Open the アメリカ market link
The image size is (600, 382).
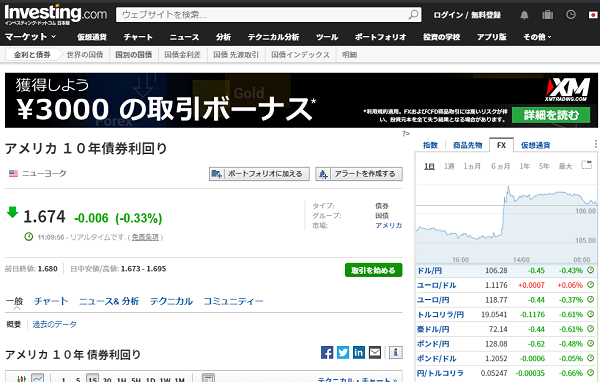(x=388, y=225)
